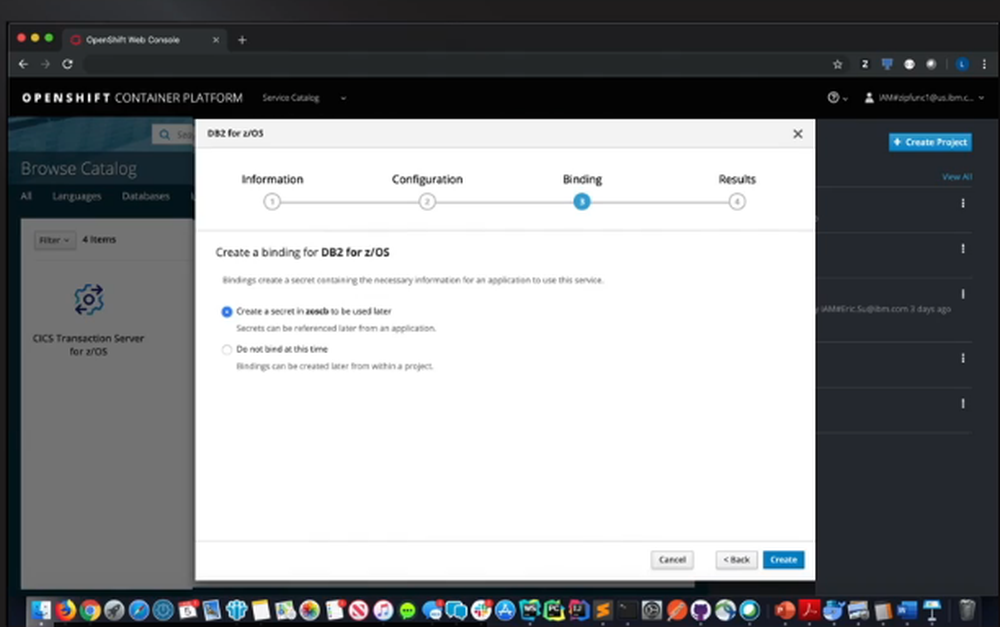Screen dimensions: 1000x627
Task: Open Finder from the dock
Action: coord(41,610)
